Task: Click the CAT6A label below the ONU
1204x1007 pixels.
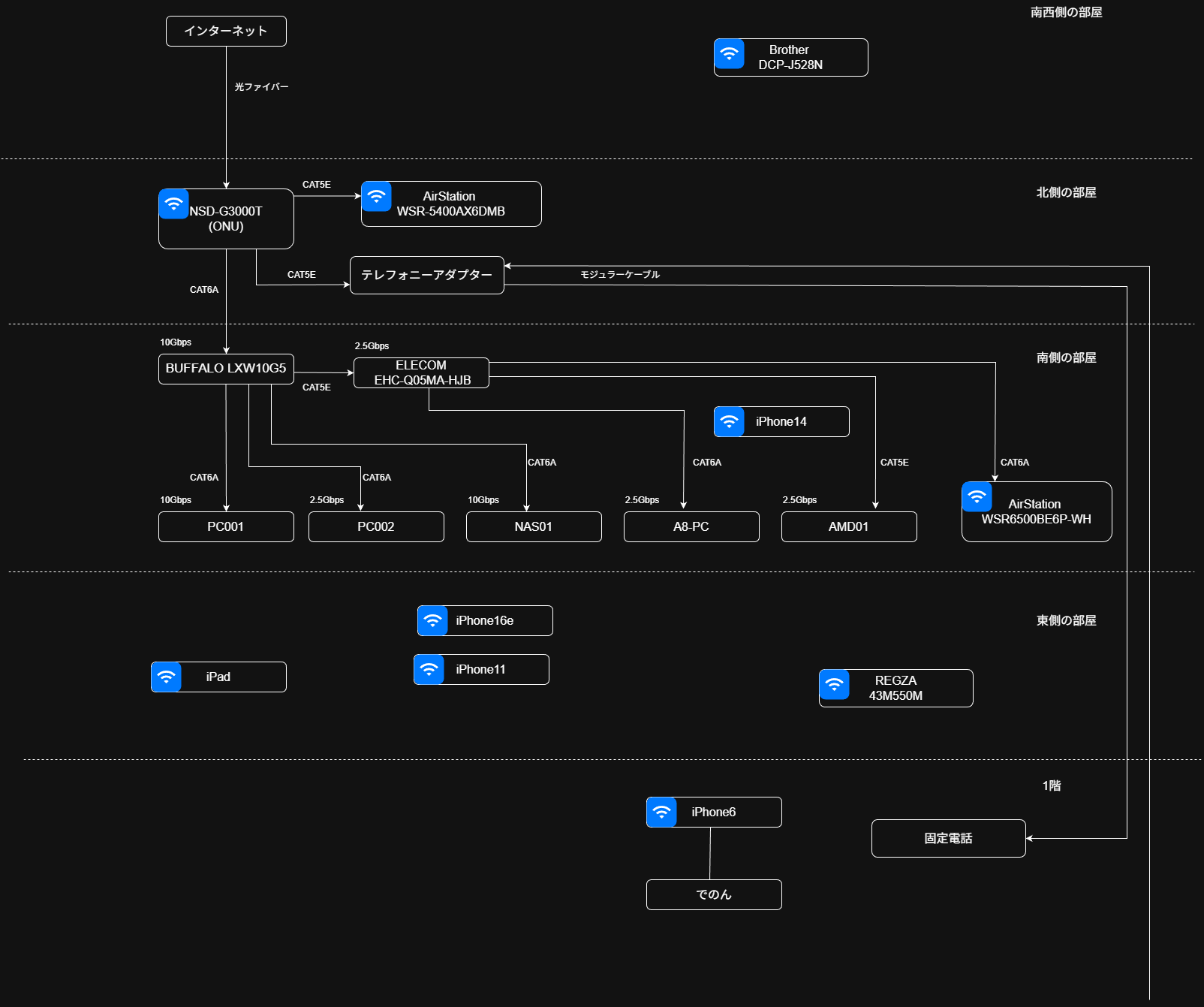Action: tap(204, 290)
